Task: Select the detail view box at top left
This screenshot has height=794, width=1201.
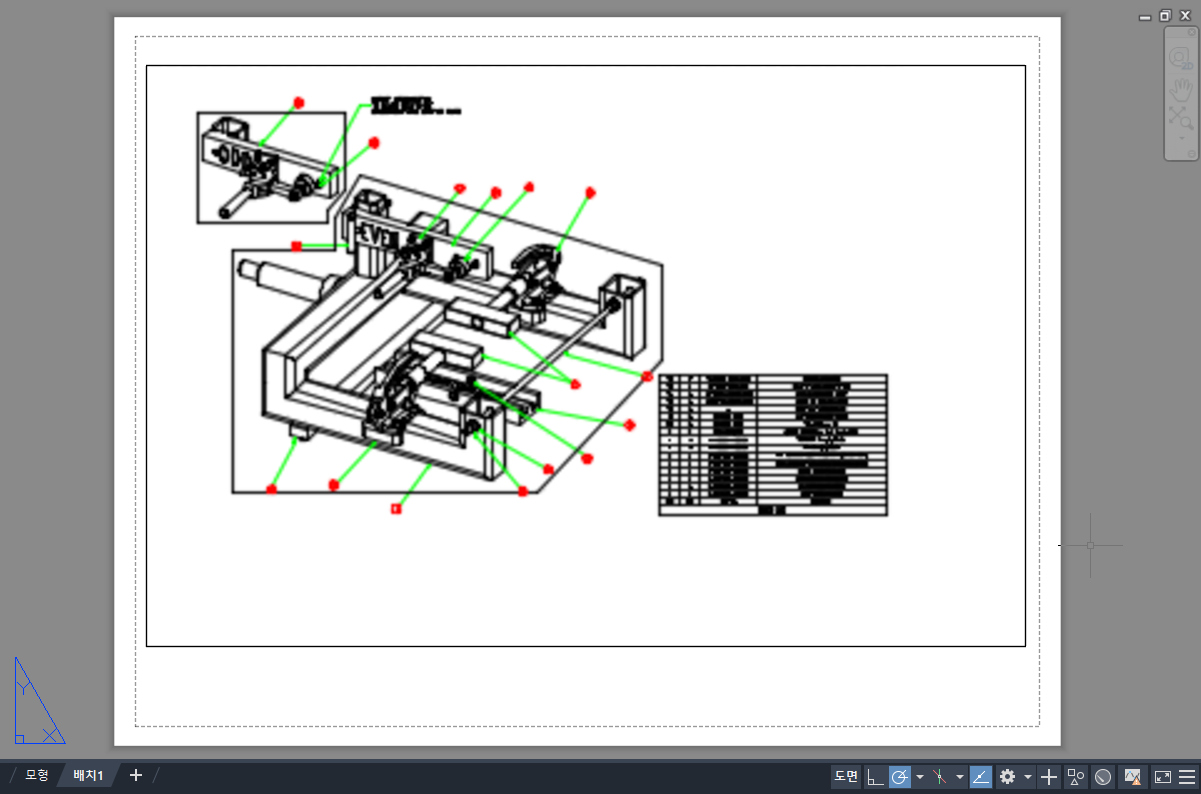Action: [x=270, y=167]
